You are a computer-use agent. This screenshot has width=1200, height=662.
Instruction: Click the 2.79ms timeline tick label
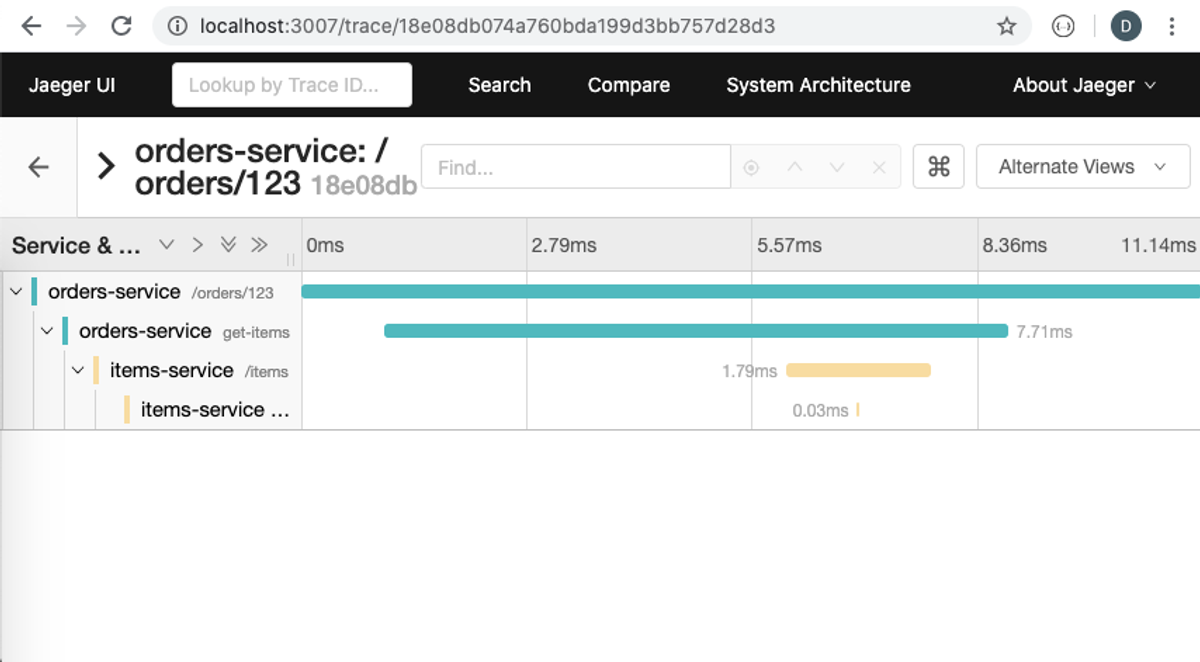coord(564,245)
